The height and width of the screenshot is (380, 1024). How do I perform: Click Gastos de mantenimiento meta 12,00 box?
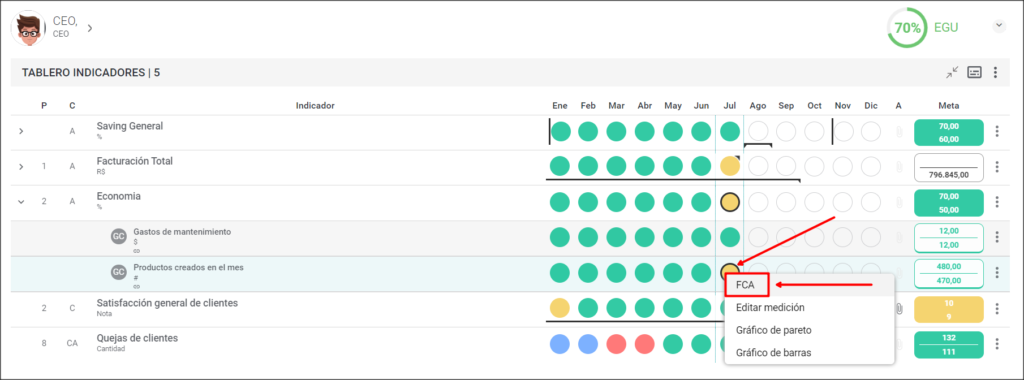click(x=949, y=238)
